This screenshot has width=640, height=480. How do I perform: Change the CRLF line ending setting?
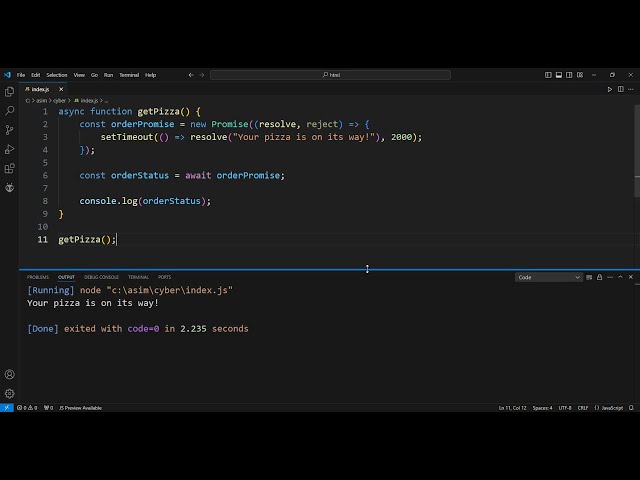pos(583,408)
